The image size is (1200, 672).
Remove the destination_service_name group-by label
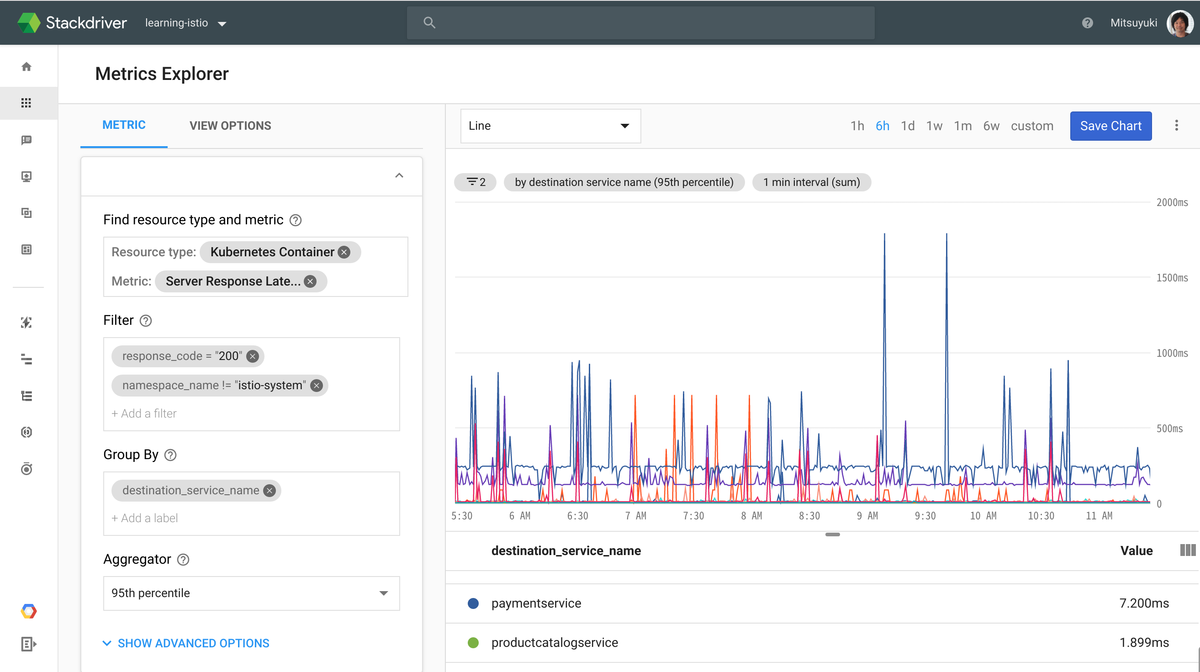click(269, 490)
